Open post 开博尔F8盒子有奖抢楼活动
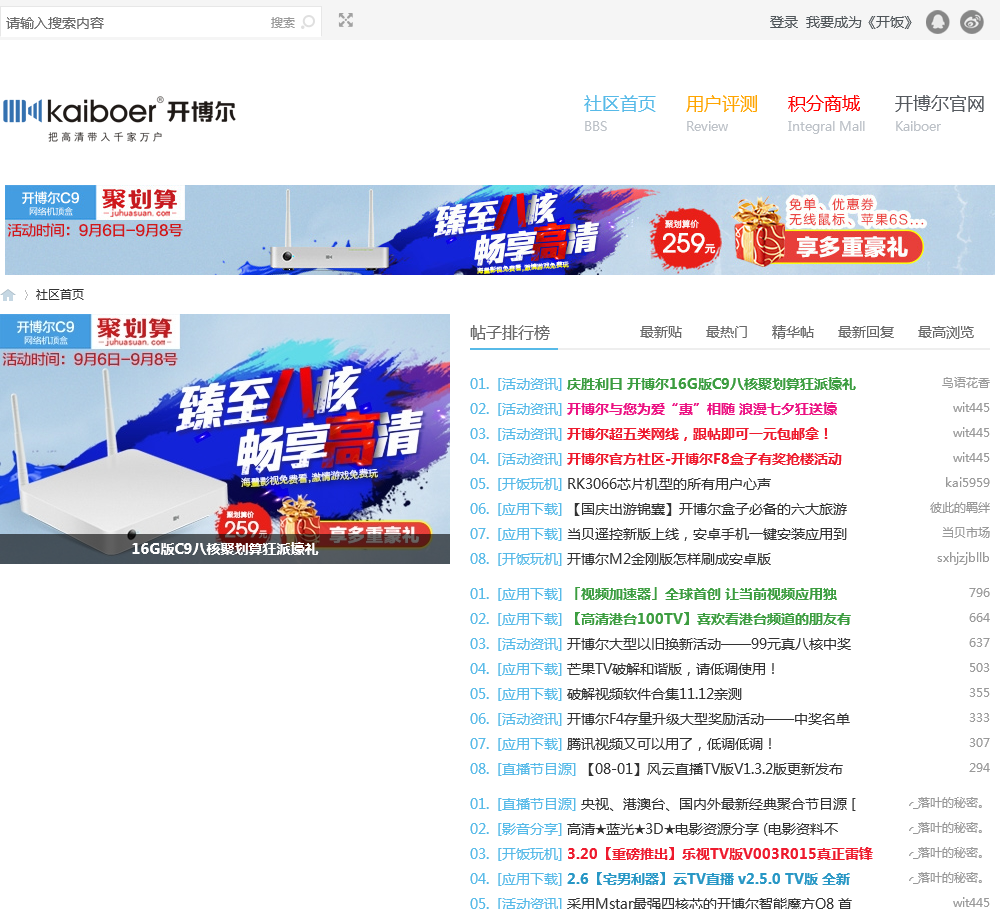1000x909 pixels. [x=704, y=459]
